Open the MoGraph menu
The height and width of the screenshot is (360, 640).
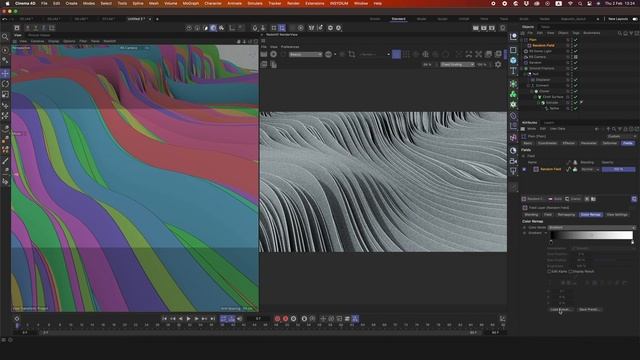point(191,3)
